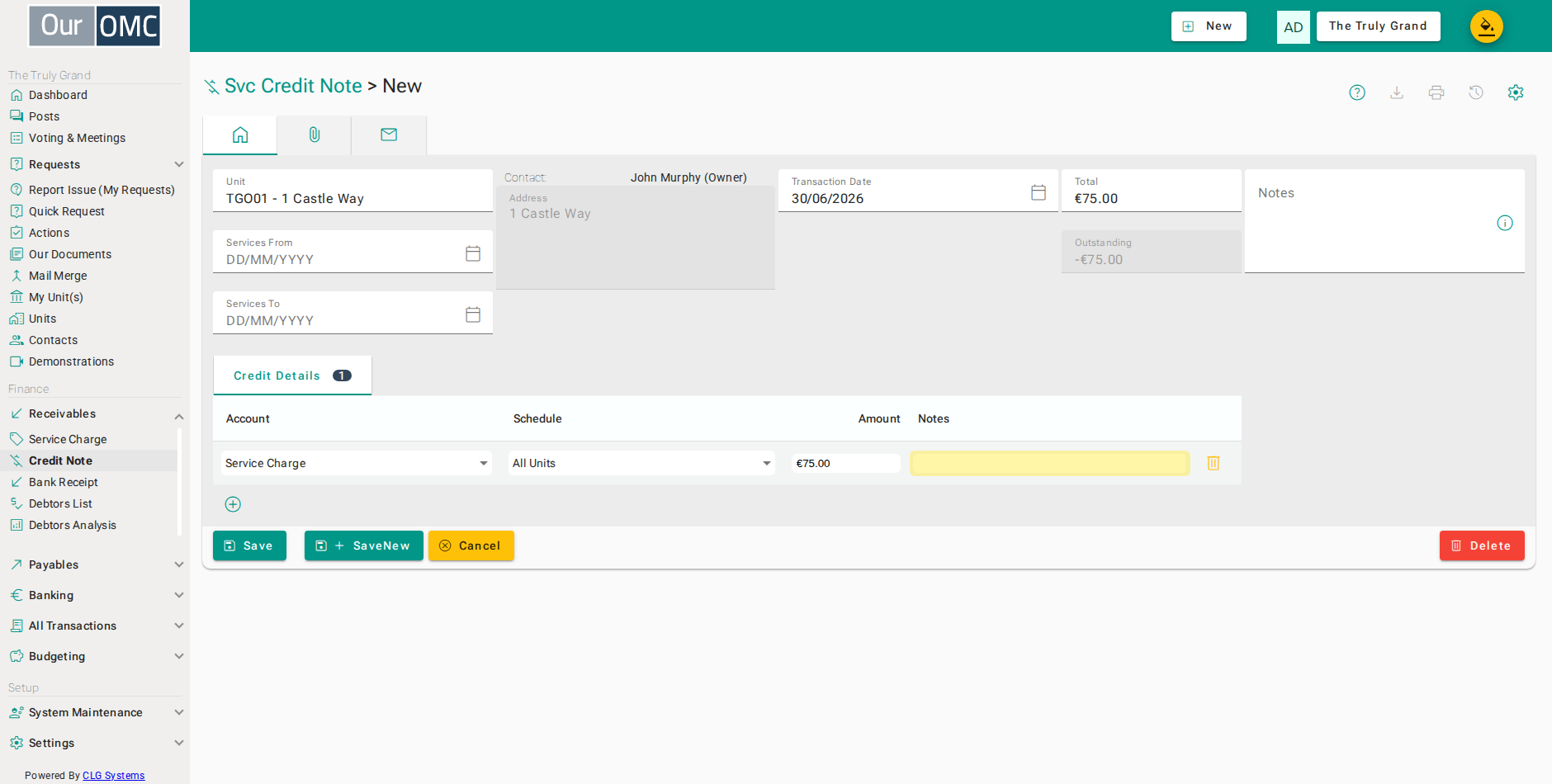Viewport: 1552px width, 784px height.
Task: Add a new credit detail line
Action: click(233, 504)
